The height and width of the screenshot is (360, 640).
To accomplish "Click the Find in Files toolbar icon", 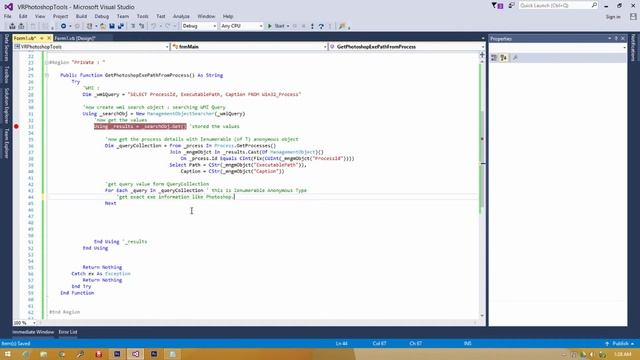I will (x=342, y=26).
